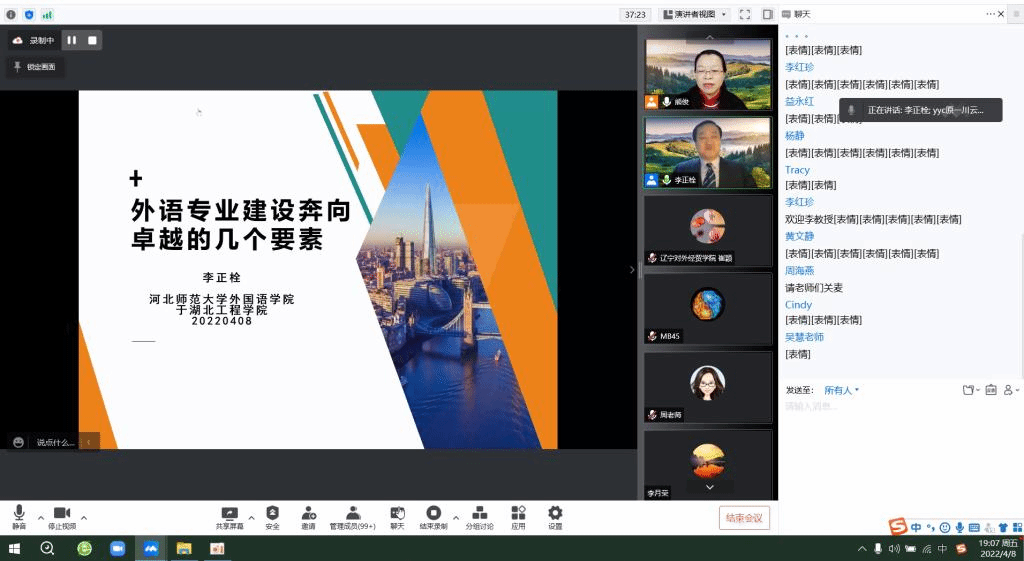This screenshot has height=561, width=1024.
Task: Select 李正栓 video thumbnail
Action: pos(707,153)
